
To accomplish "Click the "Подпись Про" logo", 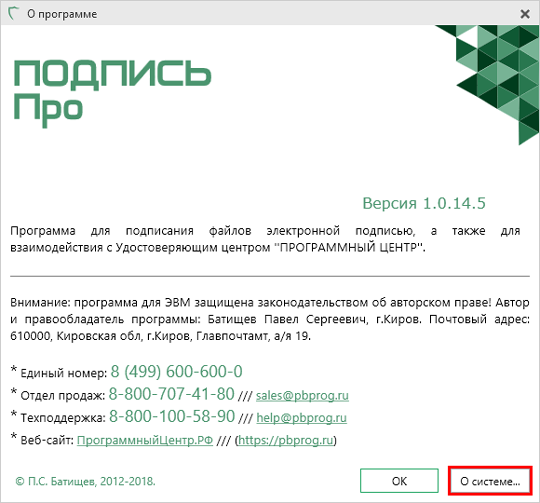I will (112, 92).
